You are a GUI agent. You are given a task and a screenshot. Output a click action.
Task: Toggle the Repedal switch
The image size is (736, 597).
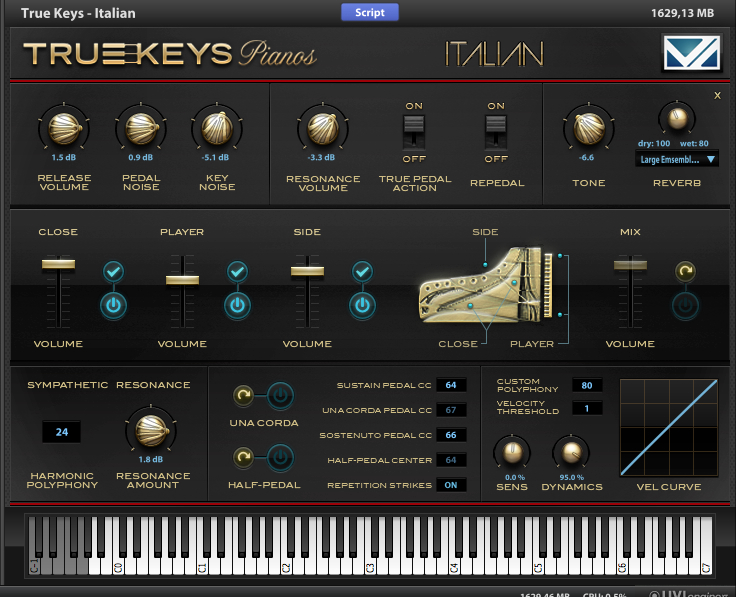496,132
